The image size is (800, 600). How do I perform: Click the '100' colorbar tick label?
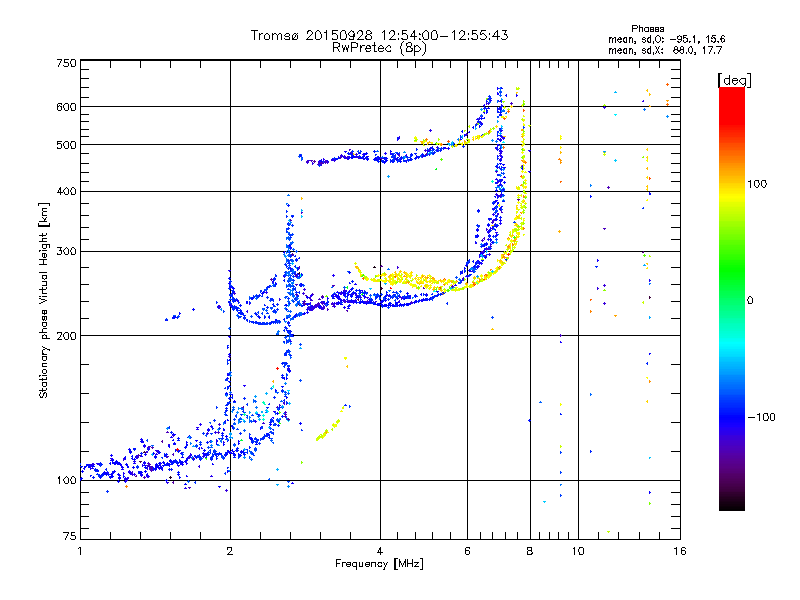coord(757,184)
